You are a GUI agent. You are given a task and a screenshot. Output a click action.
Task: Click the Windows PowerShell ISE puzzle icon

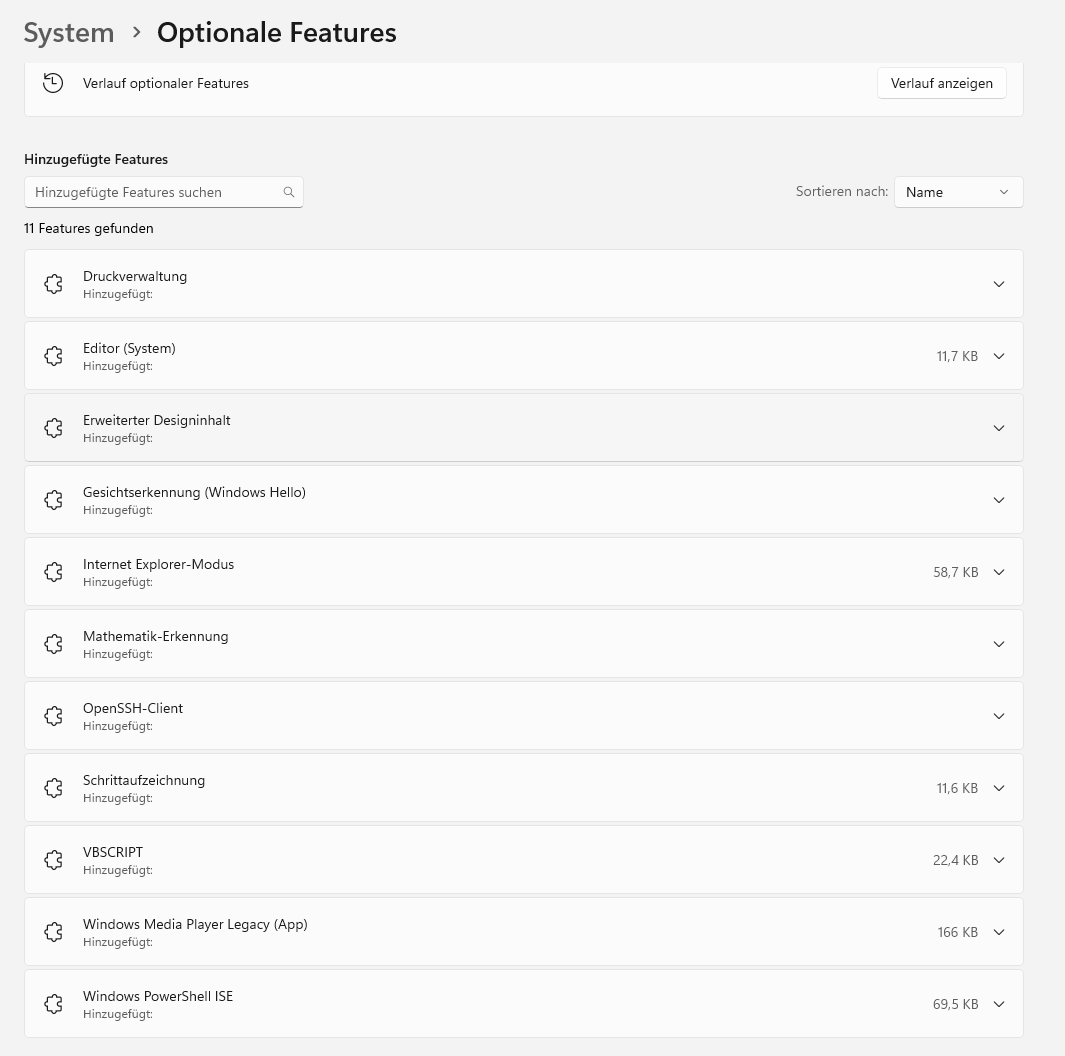(53, 1004)
